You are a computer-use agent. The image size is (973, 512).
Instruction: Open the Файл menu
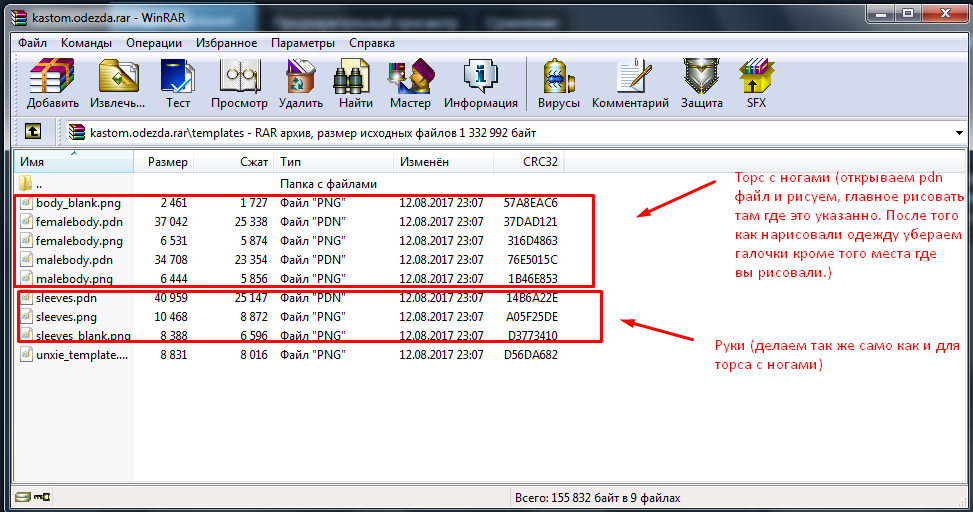pyautogui.click(x=32, y=43)
